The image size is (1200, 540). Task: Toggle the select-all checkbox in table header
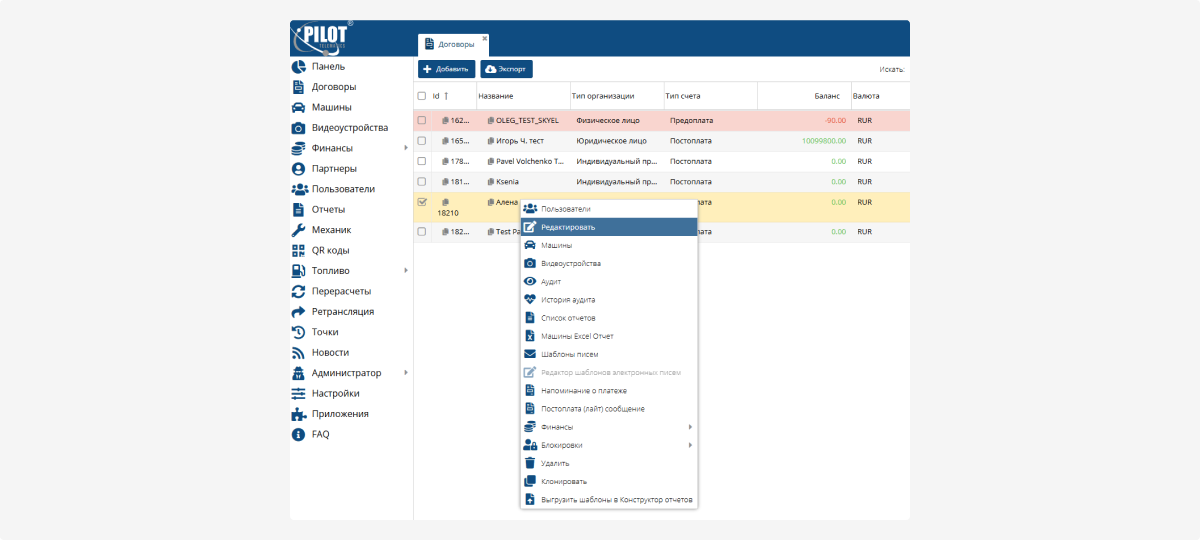[422, 96]
